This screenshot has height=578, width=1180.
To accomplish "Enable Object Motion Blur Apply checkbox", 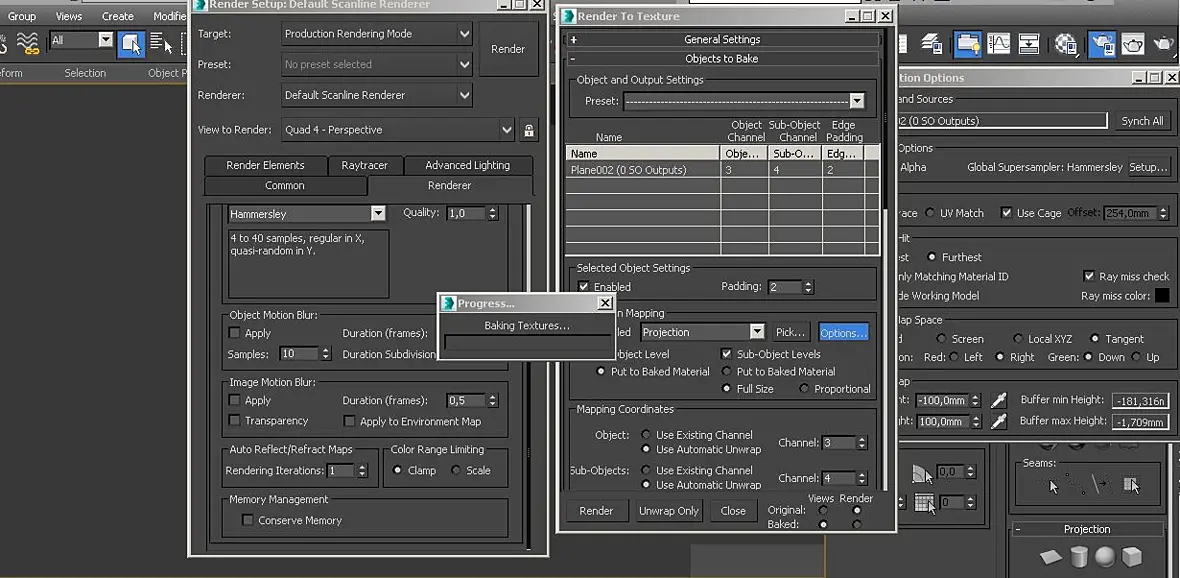I will [234, 333].
